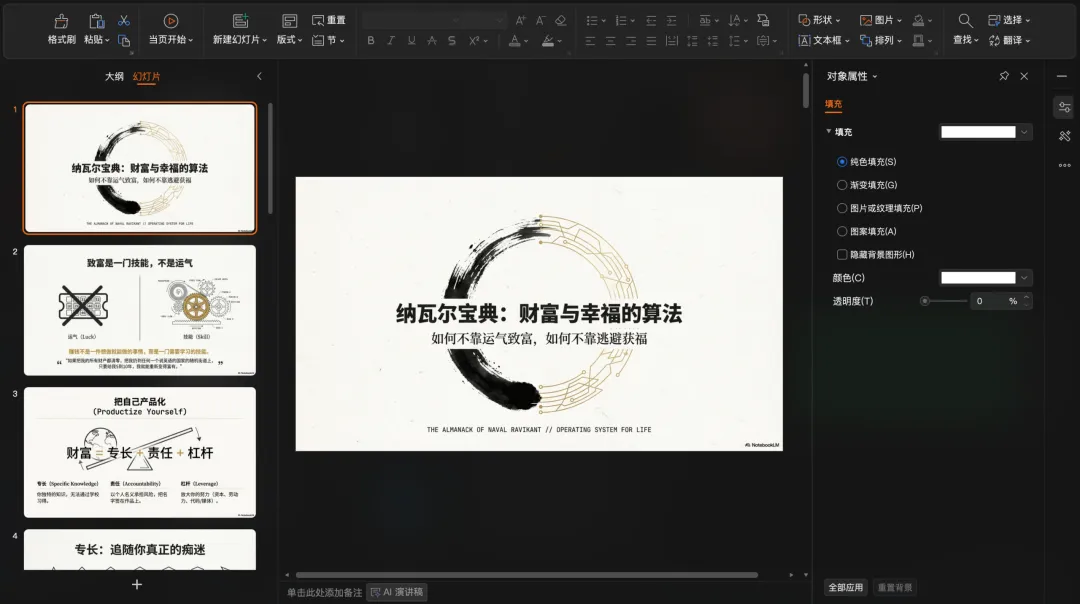The height and width of the screenshot is (604, 1080).
Task: Select Solid Fill (纯色填充) radio button
Action: tap(842, 162)
